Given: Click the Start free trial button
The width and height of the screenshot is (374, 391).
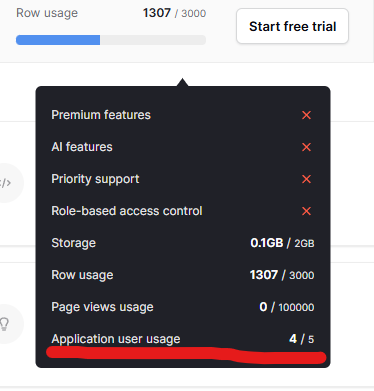Looking at the screenshot, I should point(292,26).
